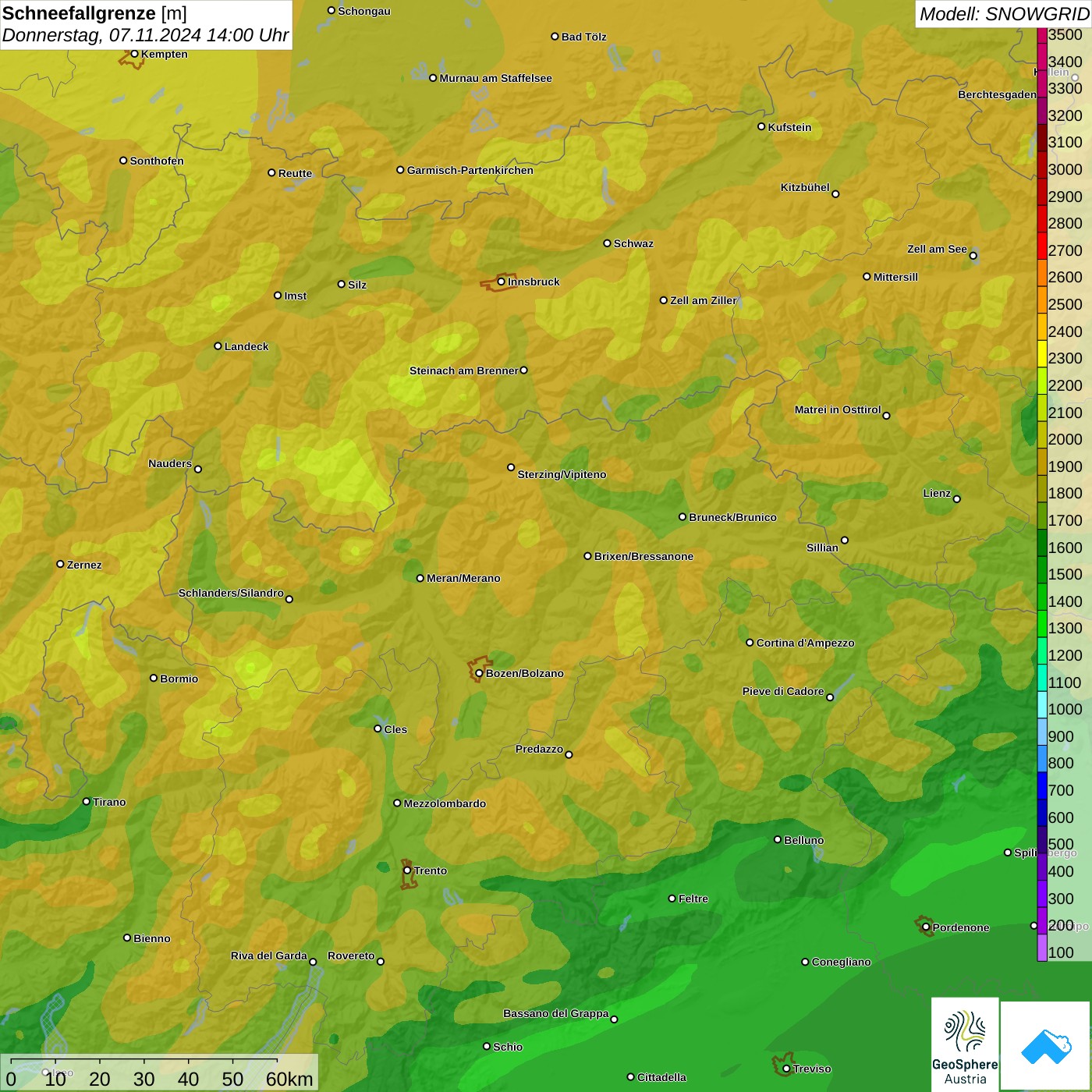The height and width of the screenshot is (1092, 1092).
Task: Click the "Garmisch-Partenkirchen" label
Action: point(470,170)
